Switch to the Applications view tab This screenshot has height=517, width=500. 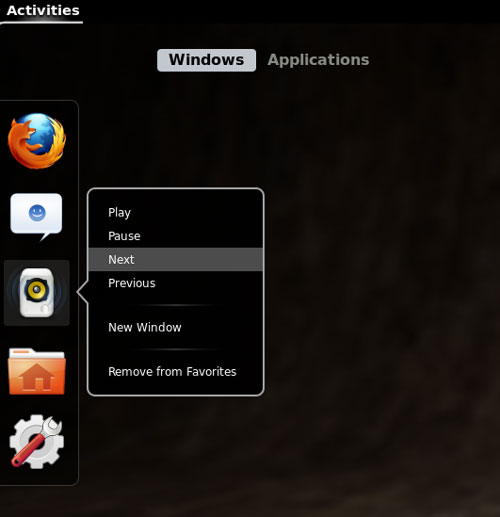coord(318,60)
